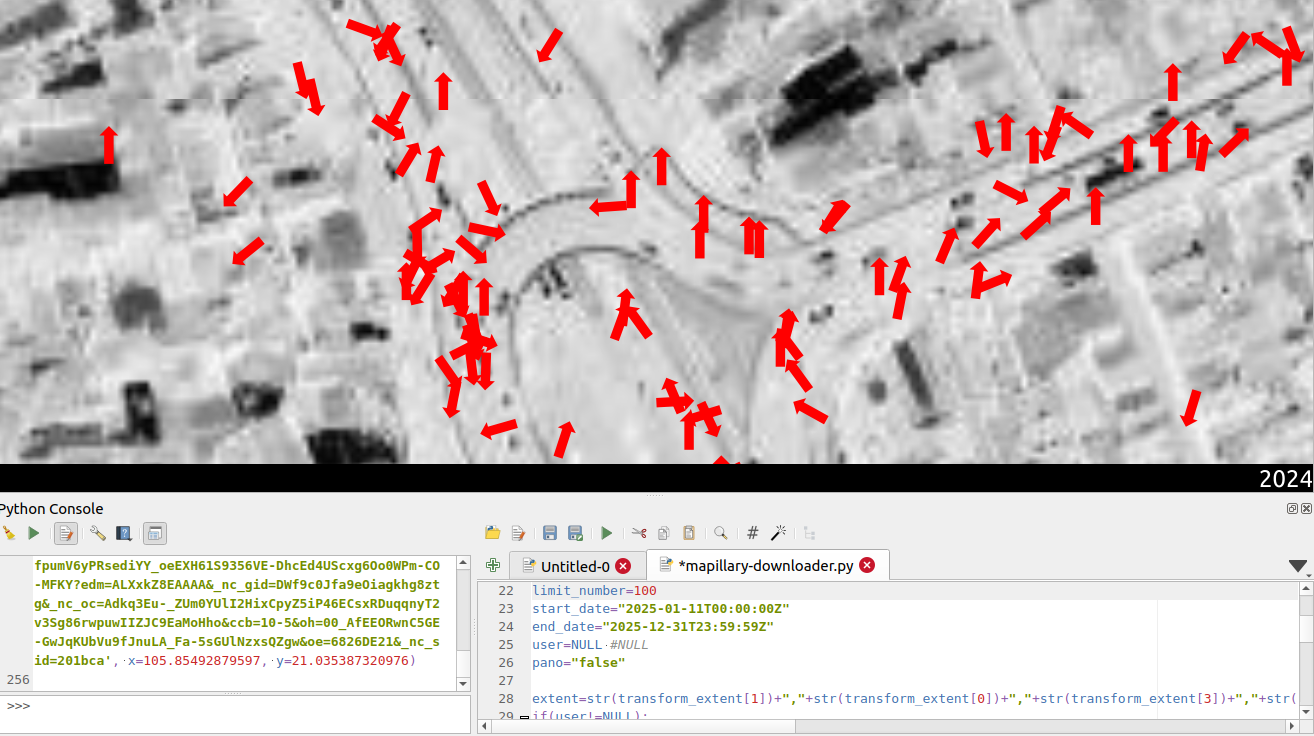
Task: Save script as a new file
Action: click(575, 533)
